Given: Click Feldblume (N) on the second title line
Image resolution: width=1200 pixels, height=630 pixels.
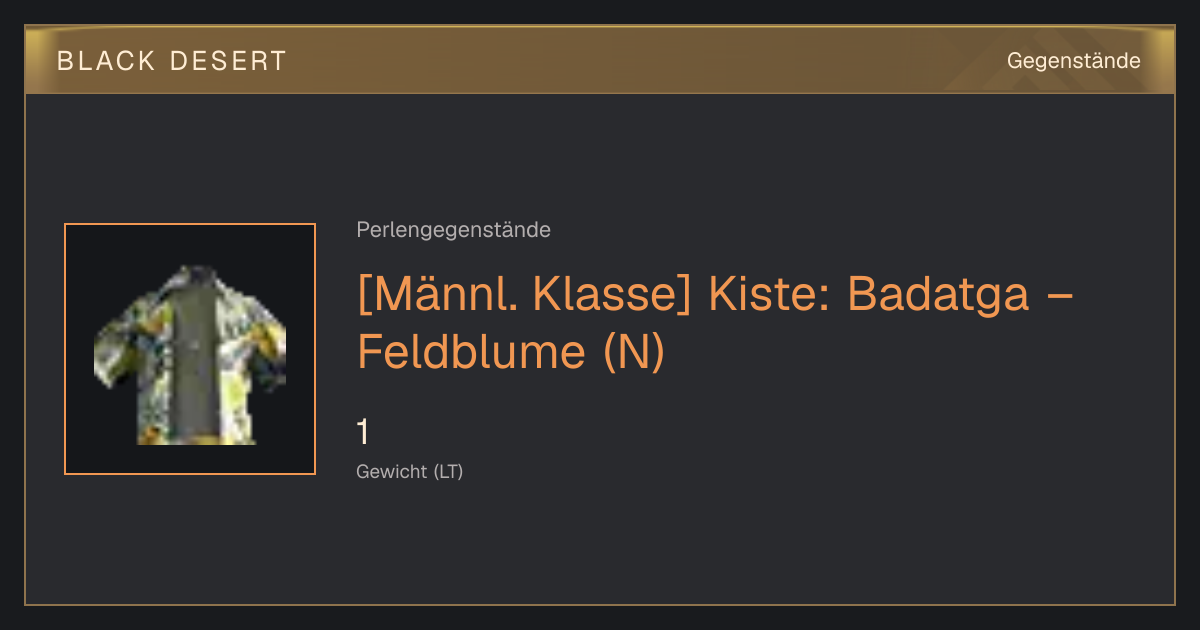Looking at the screenshot, I should pos(510,351).
